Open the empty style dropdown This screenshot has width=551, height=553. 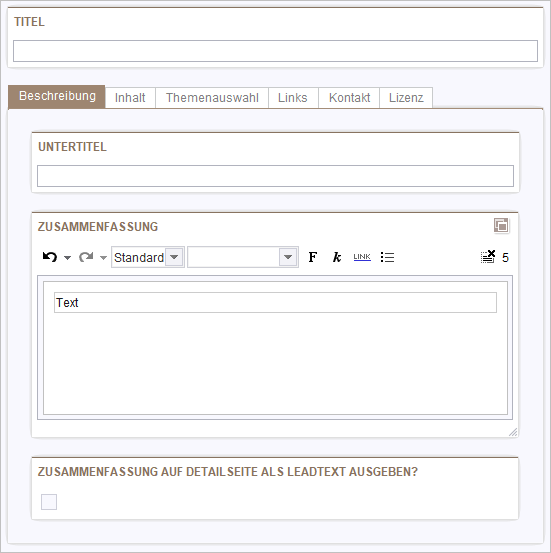243,257
